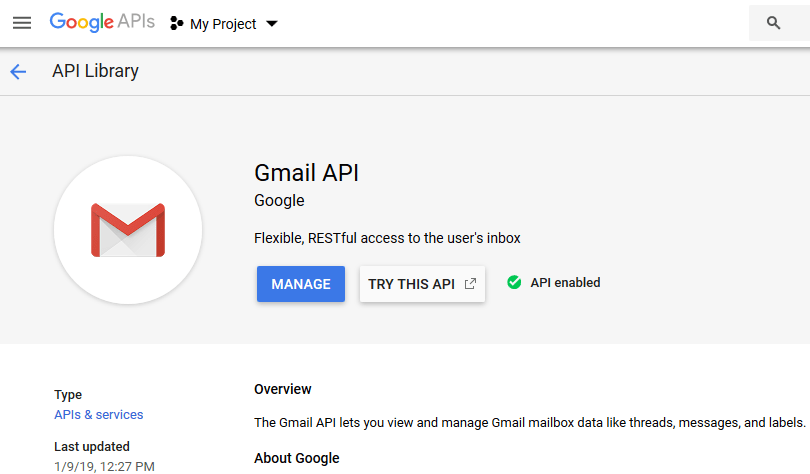Click the MANAGE button
The height and width of the screenshot is (474, 810).
click(x=301, y=284)
